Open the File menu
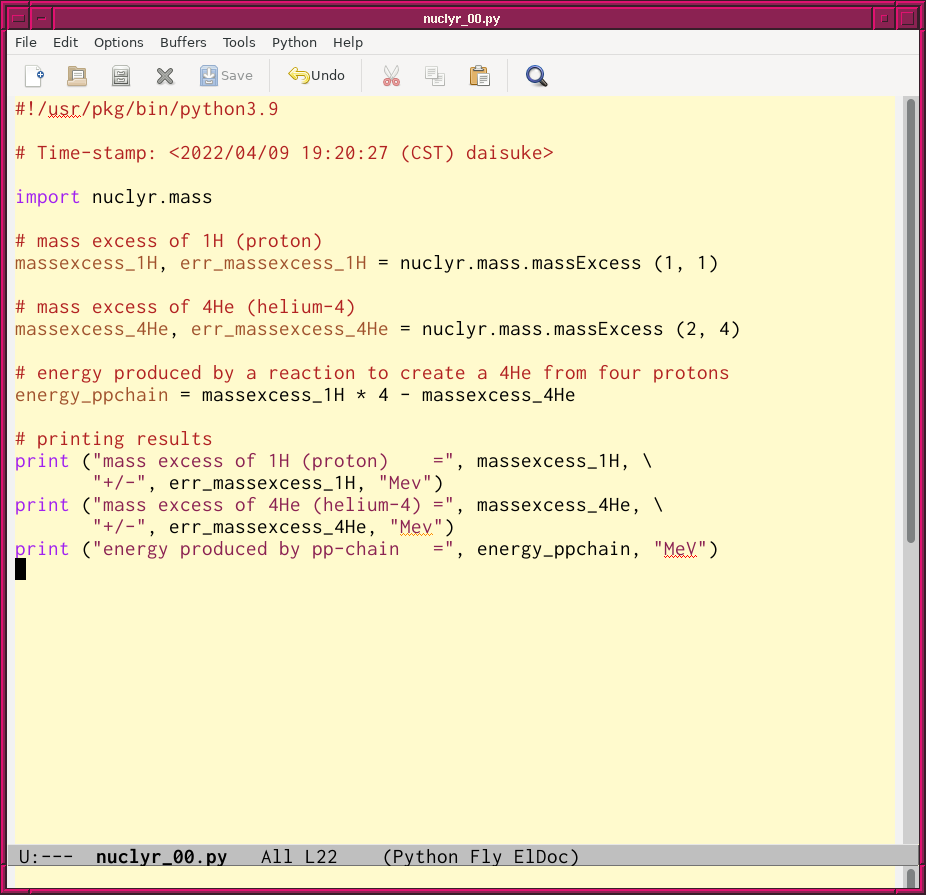926x895 pixels. tap(26, 42)
